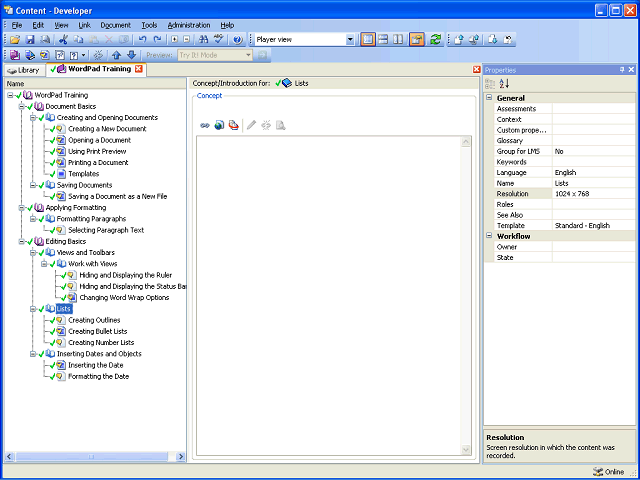Viewport: 640px width, 480px height.
Task: Open Find with the binoculars icon
Action: pyautogui.click(x=203, y=40)
